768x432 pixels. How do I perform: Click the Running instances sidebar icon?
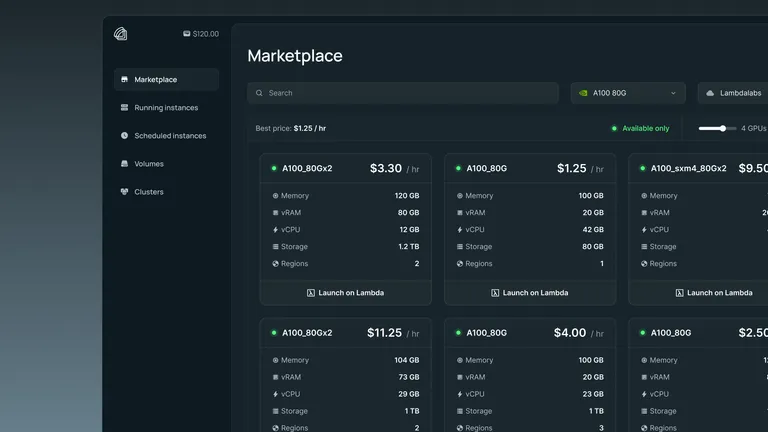click(x=124, y=108)
